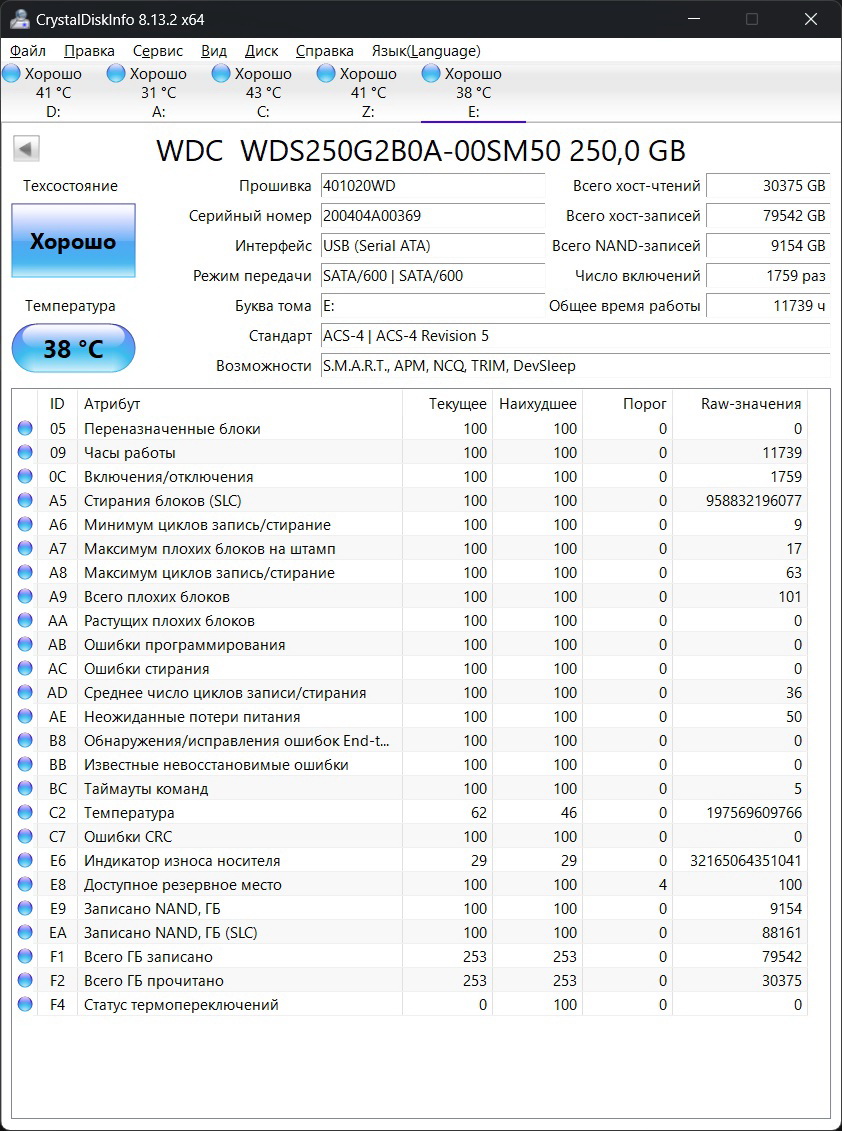Click status orb for attribute 05 Переназначенные блоки
Image resolution: width=844 pixels, height=1131 pixels.
pyautogui.click(x=25, y=429)
